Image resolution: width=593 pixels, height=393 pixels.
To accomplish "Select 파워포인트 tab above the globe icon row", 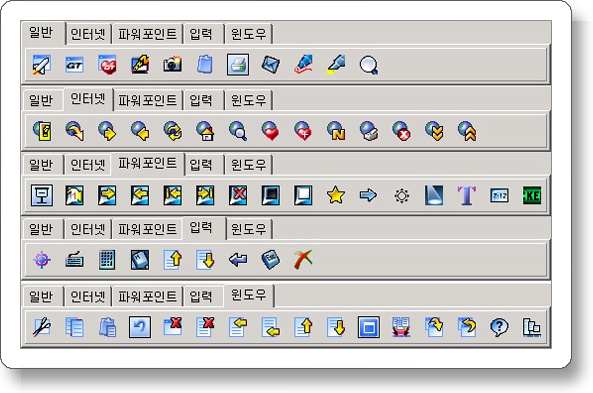I will (x=147, y=100).
